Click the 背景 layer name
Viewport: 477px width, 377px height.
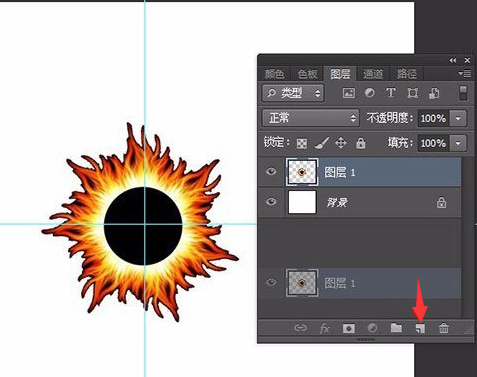click(x=337, y=202)
